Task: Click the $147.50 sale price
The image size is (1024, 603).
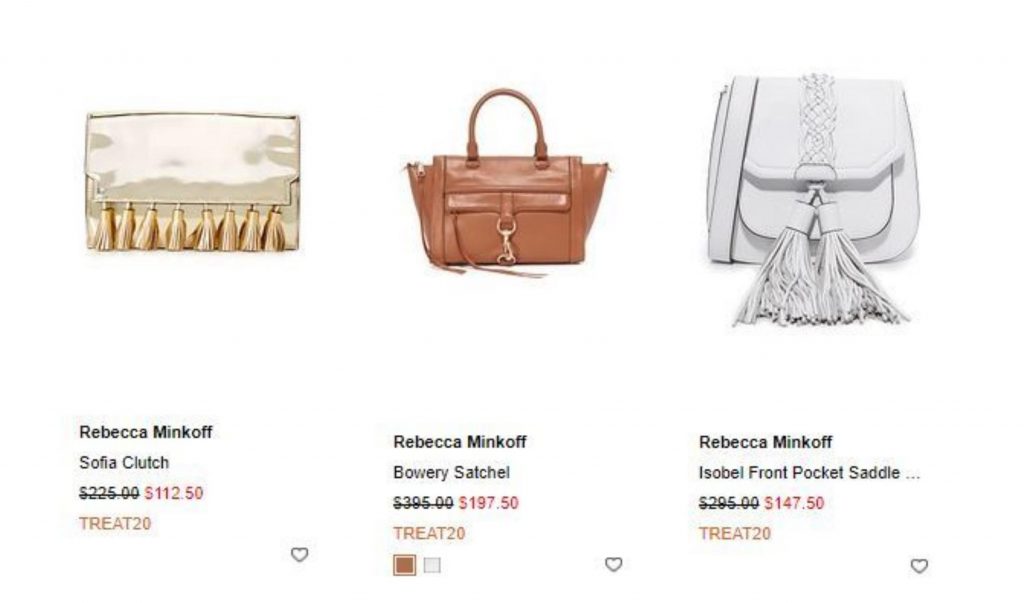Action: pyautogui.click(x=794, y=503)
